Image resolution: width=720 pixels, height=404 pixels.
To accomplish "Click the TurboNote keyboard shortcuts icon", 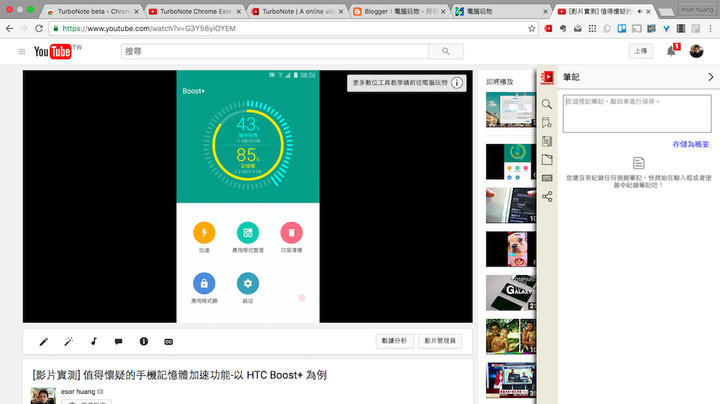I will [546, 178].
